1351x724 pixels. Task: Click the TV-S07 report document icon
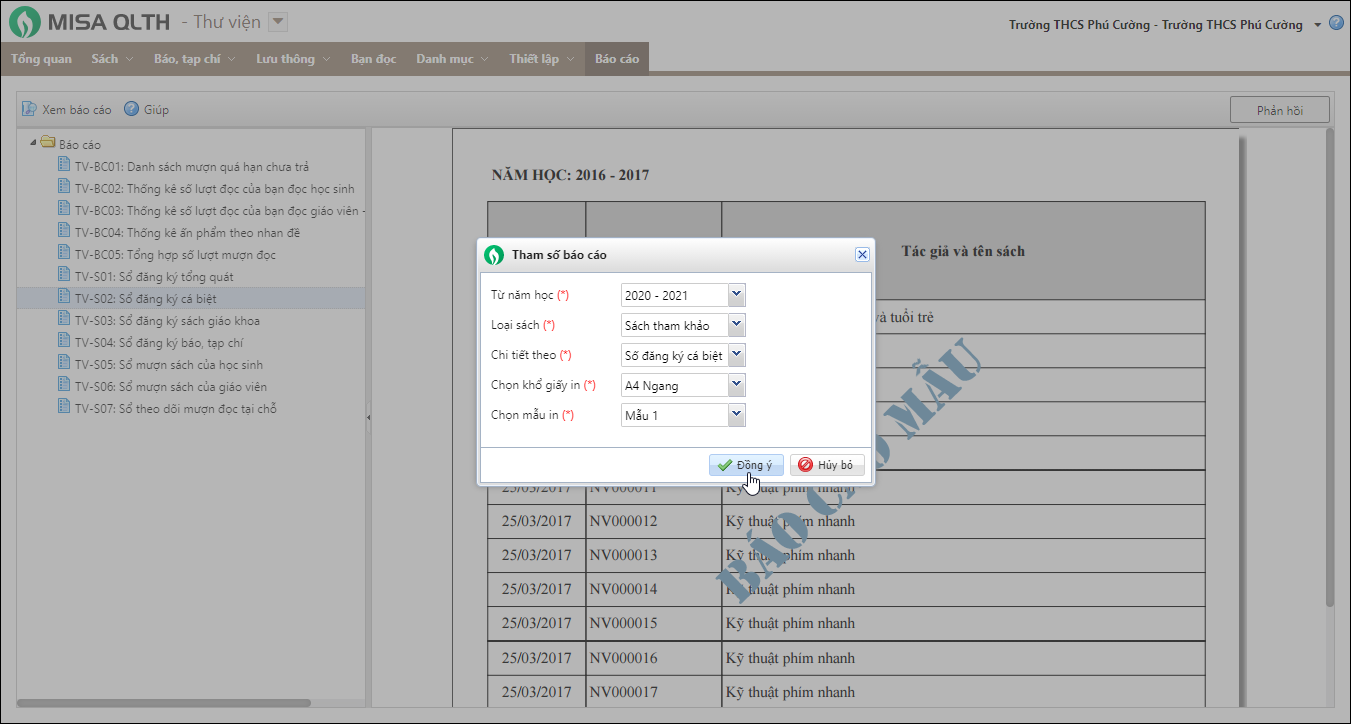click(x=64, y=408)
